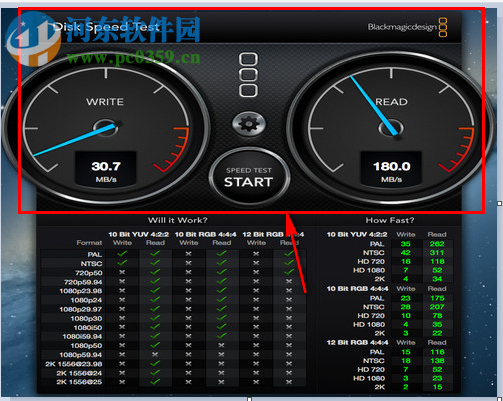Click the READ speedometer gauge
Image resolution: width=503 pixels, height=401 pixels.
[391, 128]
